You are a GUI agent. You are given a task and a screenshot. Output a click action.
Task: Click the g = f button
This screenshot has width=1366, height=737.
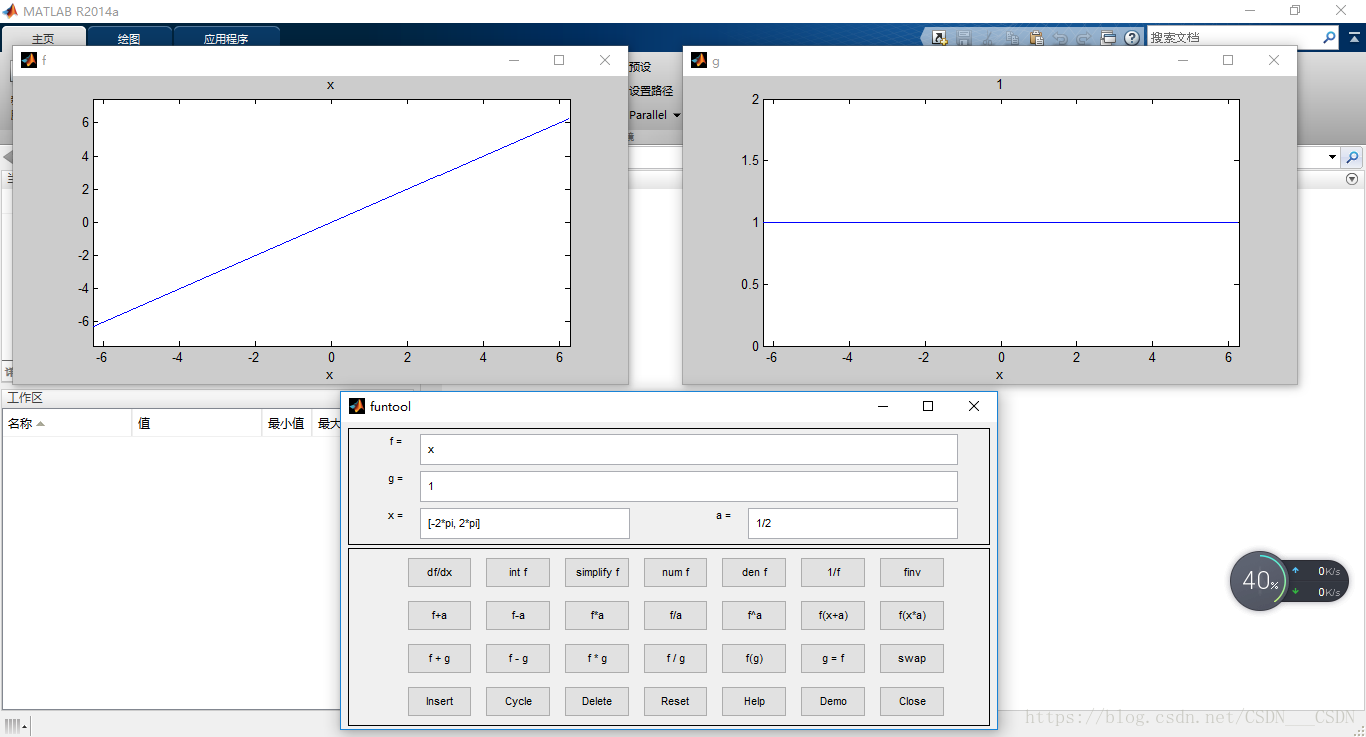[833, 659]
